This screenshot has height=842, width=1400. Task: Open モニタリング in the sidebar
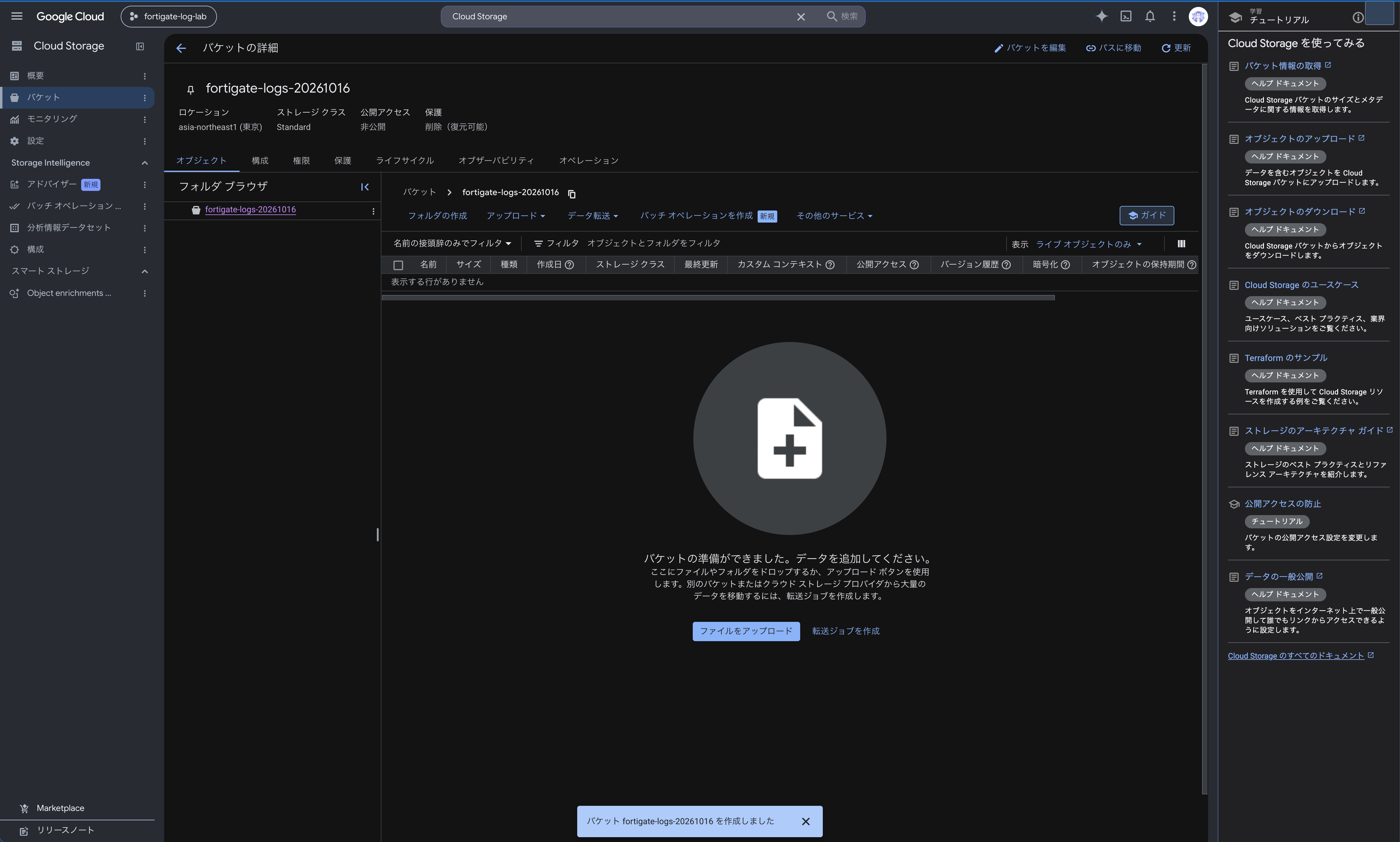coord(52,119)
